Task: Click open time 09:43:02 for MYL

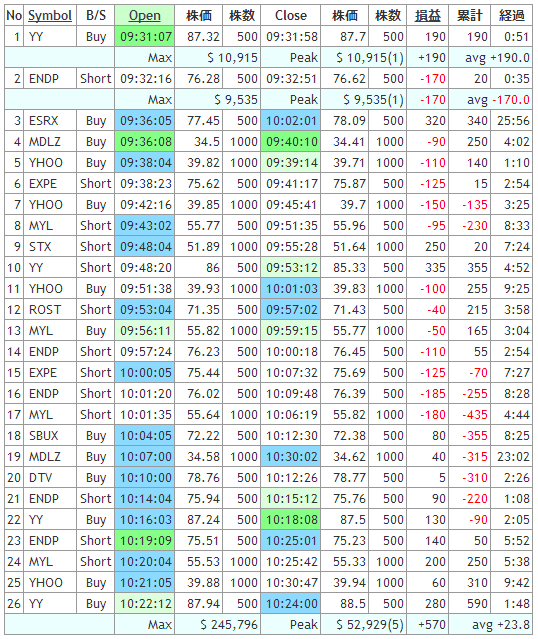Action: pyautogui.click(x=145, y=226)
